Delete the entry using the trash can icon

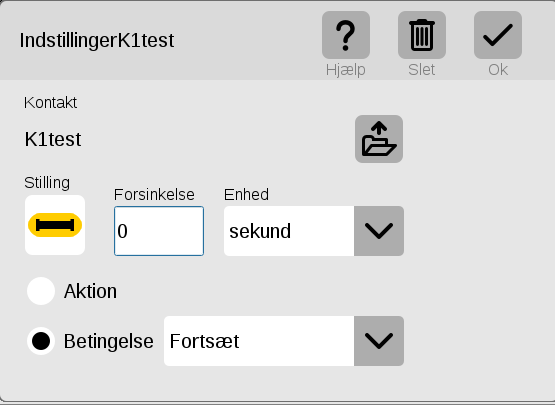422,35
